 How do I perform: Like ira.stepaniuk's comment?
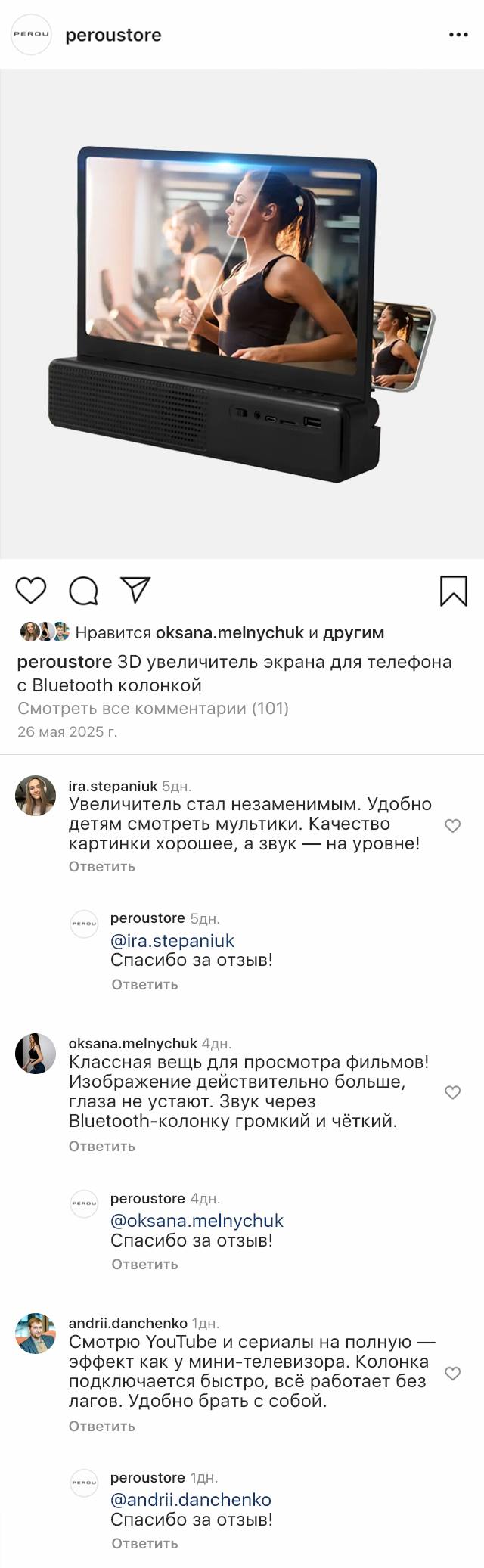pos(452,825)
